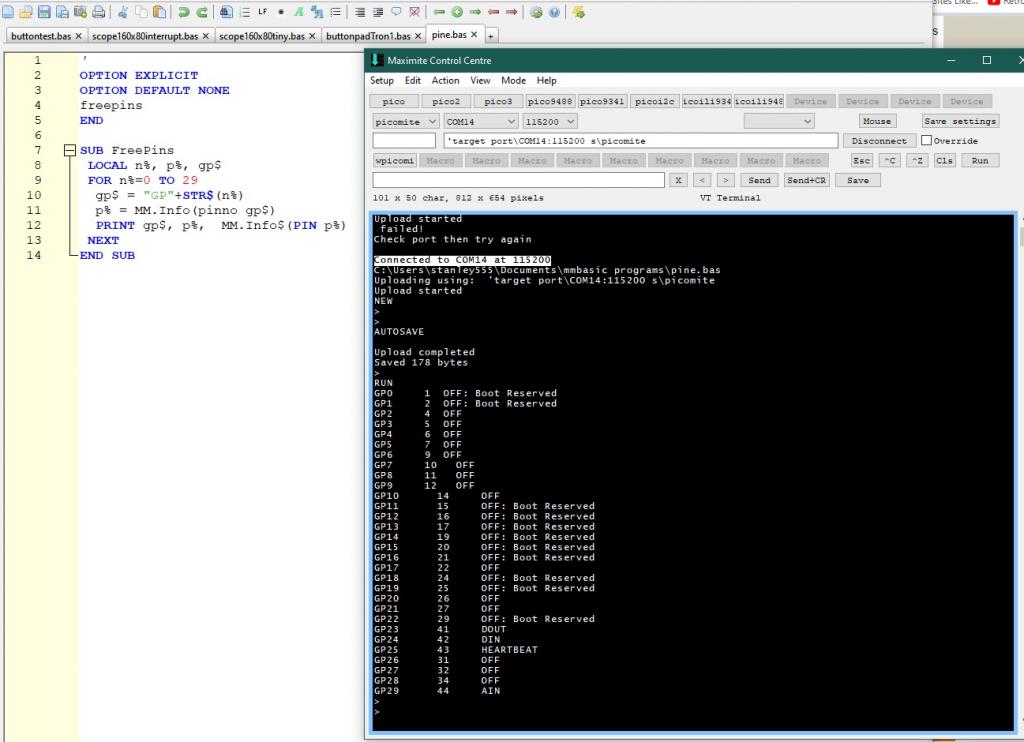The image size is (1024, 742).
Task: Click the Redo arrow icon
Action: 202,12
